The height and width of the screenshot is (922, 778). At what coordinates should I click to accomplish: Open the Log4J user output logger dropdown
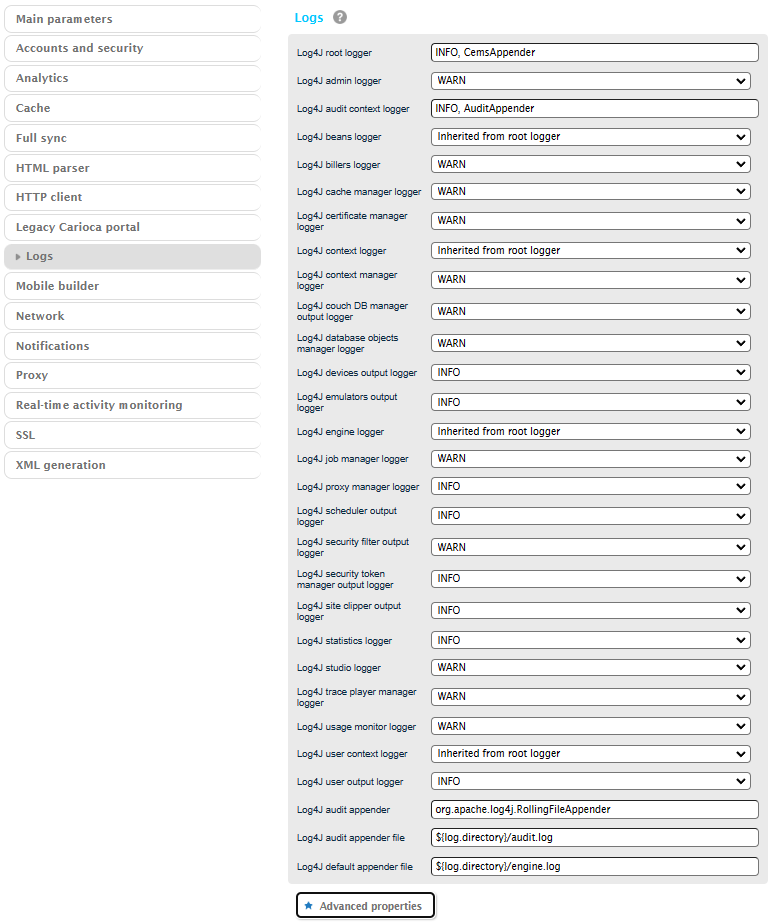click(x=591, y=782)
